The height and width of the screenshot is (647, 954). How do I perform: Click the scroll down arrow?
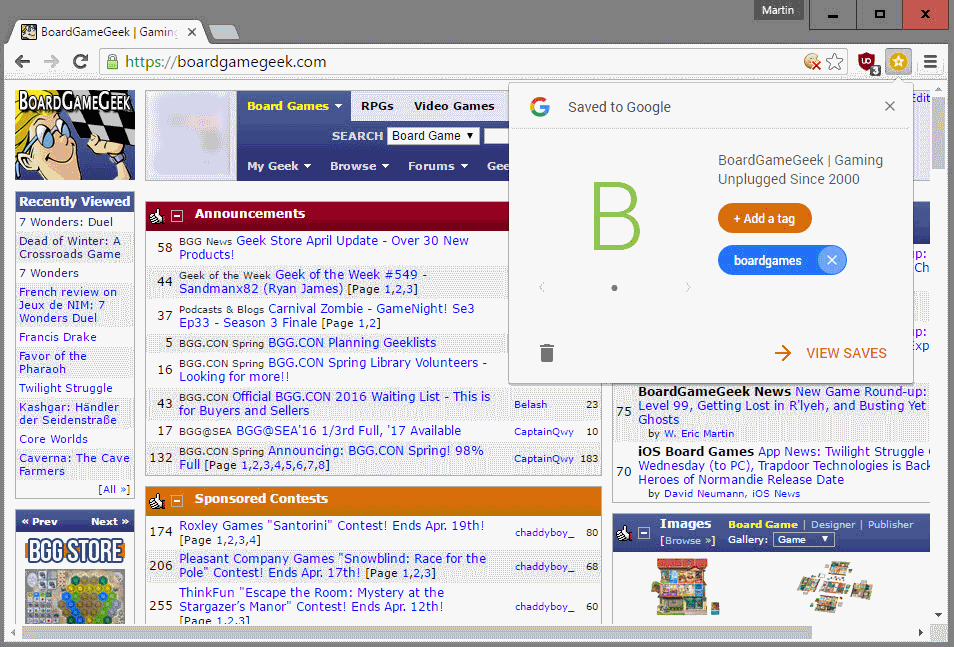(938, 615)
